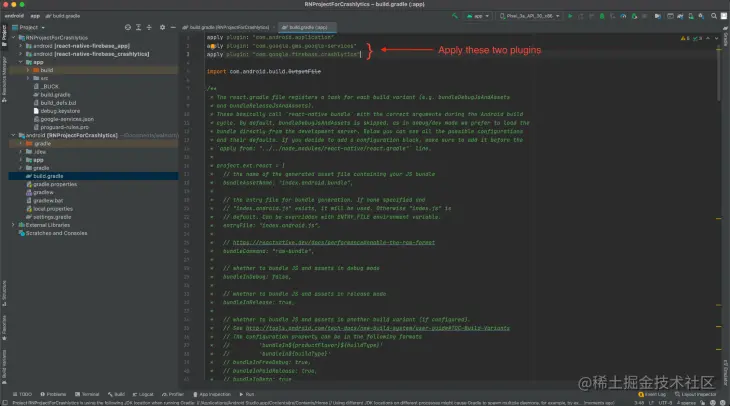Open the TODO tool window
The width and height of the screenshot is (730, 406).
[22, 394]
